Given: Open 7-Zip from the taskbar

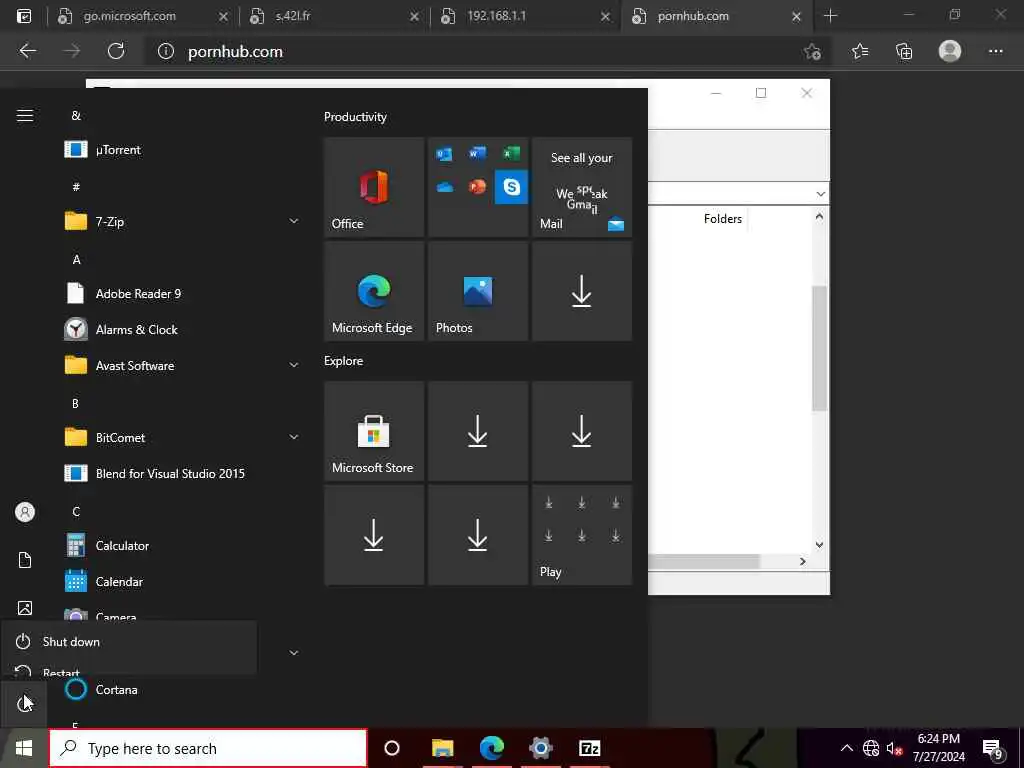Looking at the screenshot, I should tap(589, 748).
